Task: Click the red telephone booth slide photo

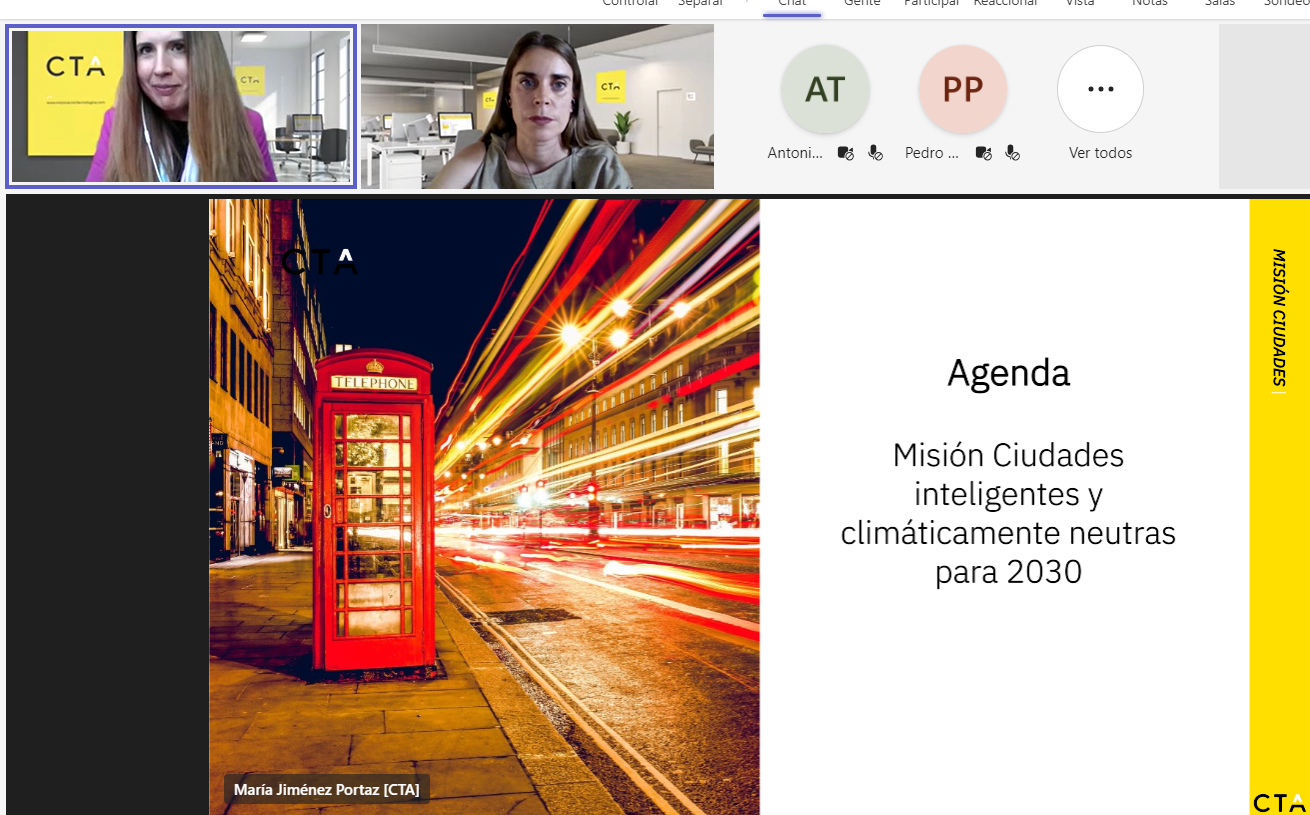Action: click(x=484, y=507)
